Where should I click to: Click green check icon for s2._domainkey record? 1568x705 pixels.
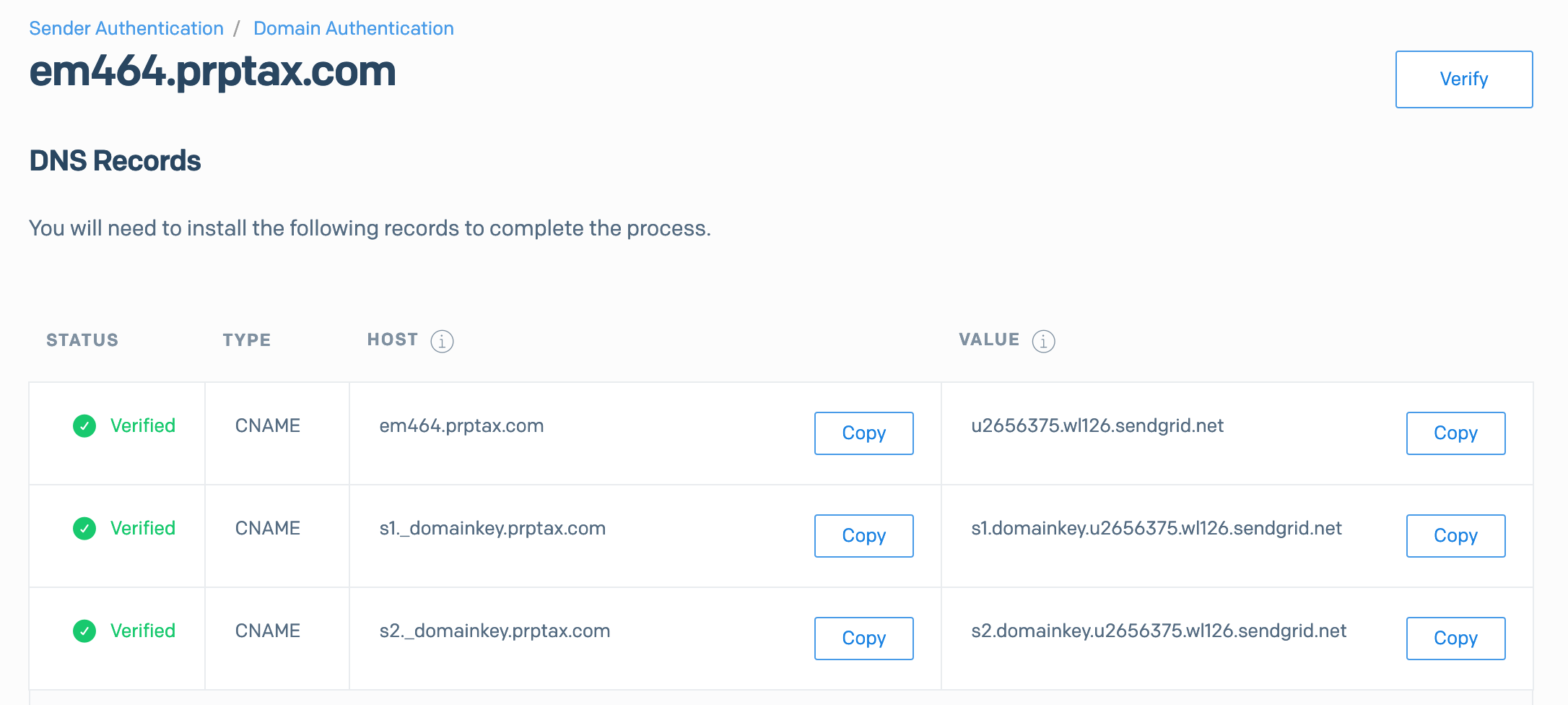point(84,631)
